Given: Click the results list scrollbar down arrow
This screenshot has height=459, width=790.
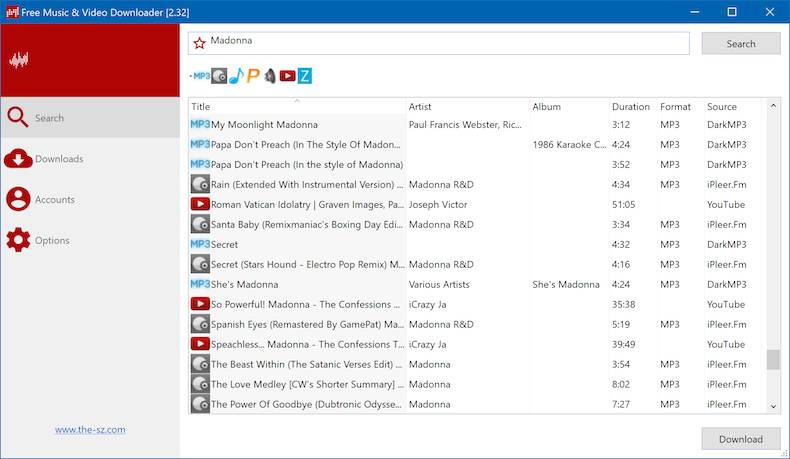Looking at the screenshot, I should pos(773,406).
